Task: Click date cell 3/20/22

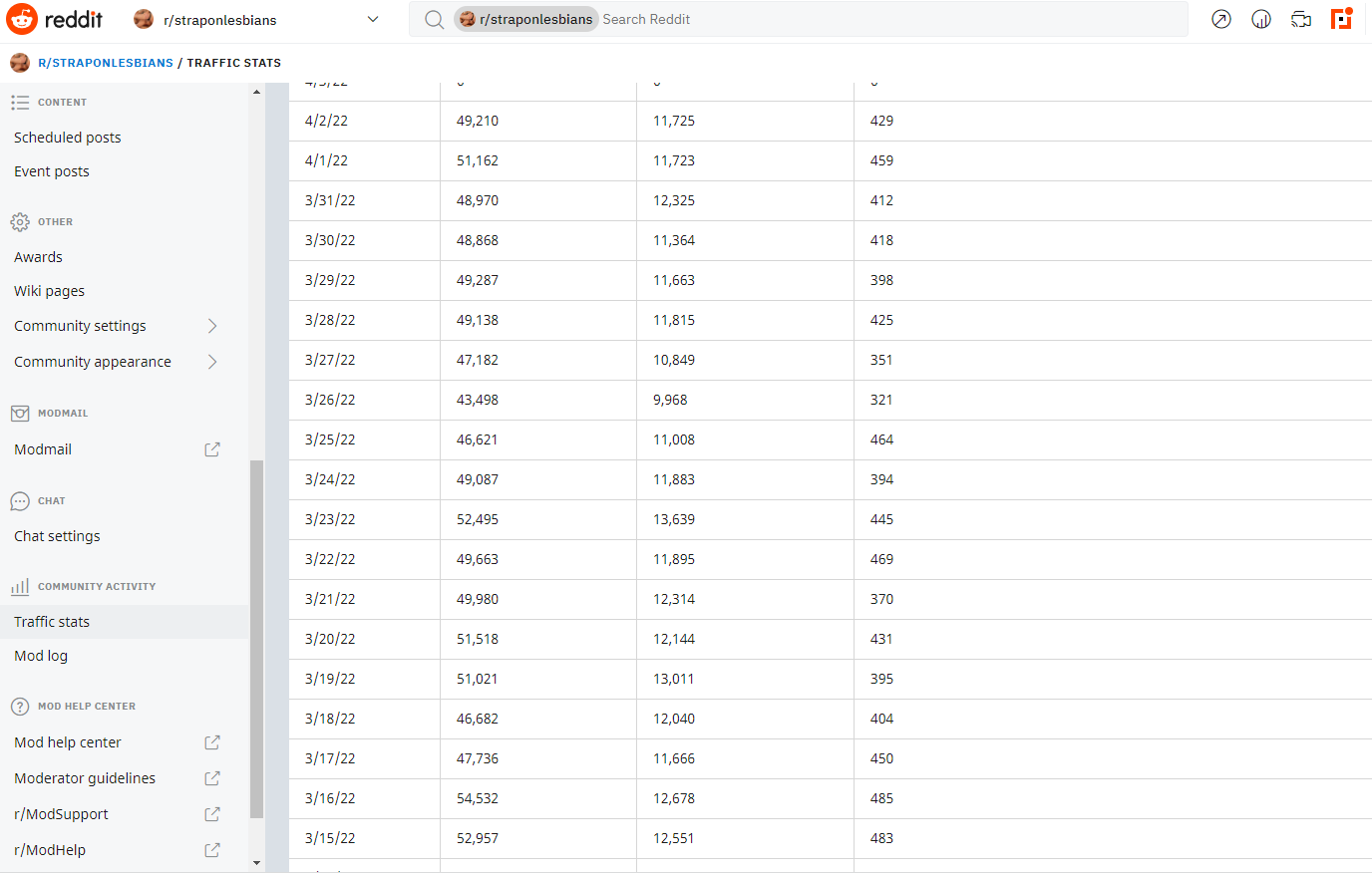Action: tap(330, 639)
